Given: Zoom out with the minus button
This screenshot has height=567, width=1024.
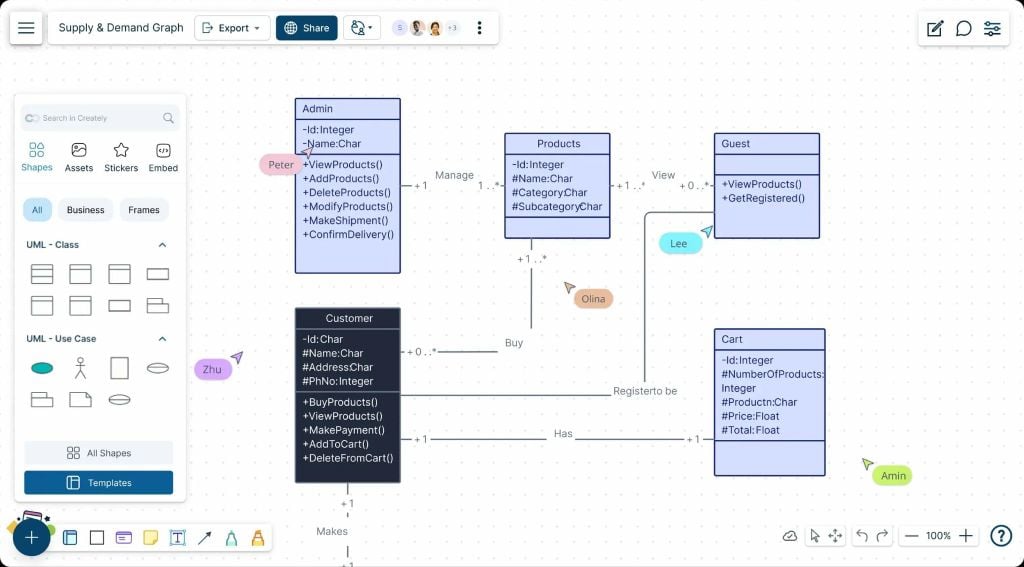Looking at the screenshot, I should point(912,536).
